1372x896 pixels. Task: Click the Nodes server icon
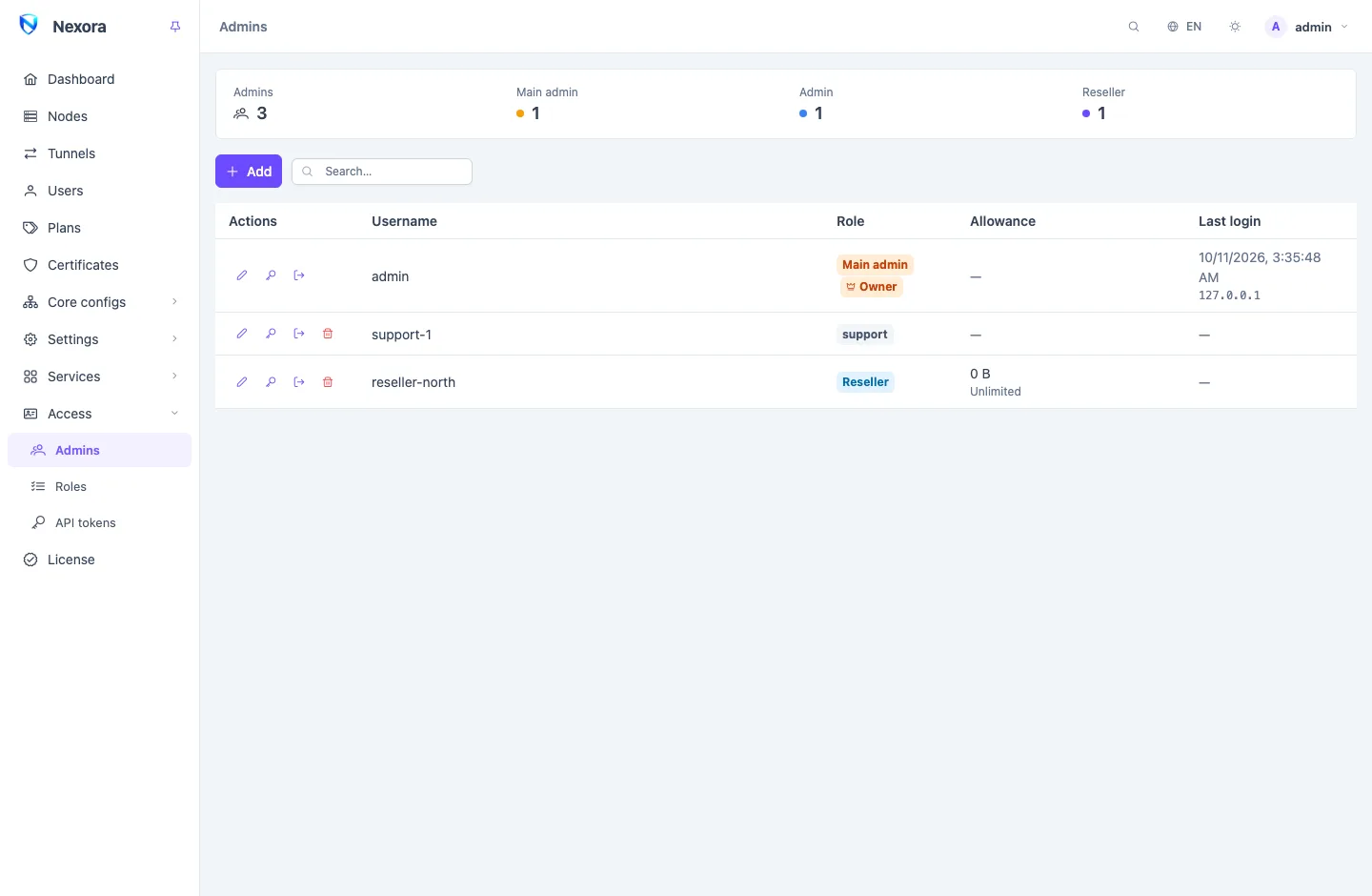[x=30, y=116]
